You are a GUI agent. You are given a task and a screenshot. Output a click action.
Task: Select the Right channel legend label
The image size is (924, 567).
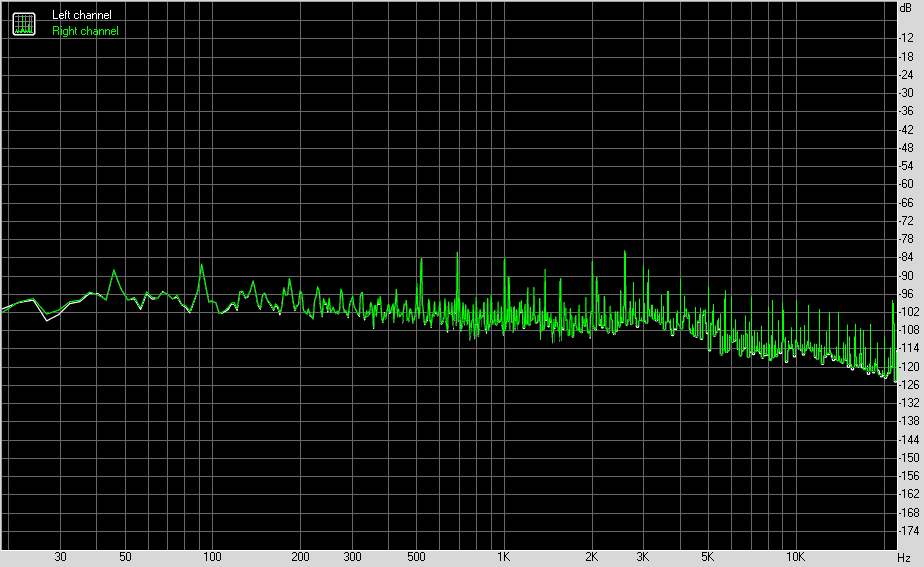(x=85, y=31)
